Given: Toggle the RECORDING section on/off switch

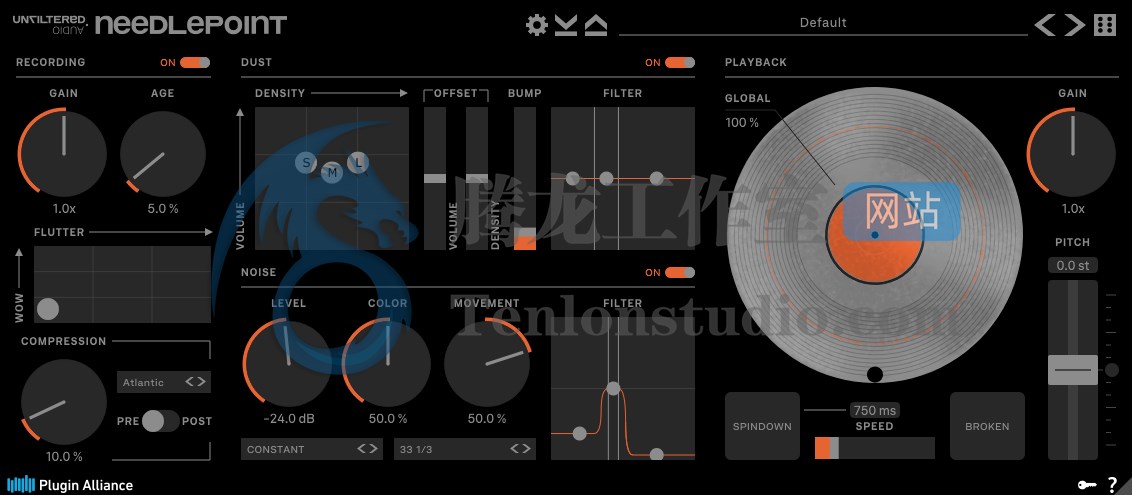Looking at the screenshot, I should 195,63.
